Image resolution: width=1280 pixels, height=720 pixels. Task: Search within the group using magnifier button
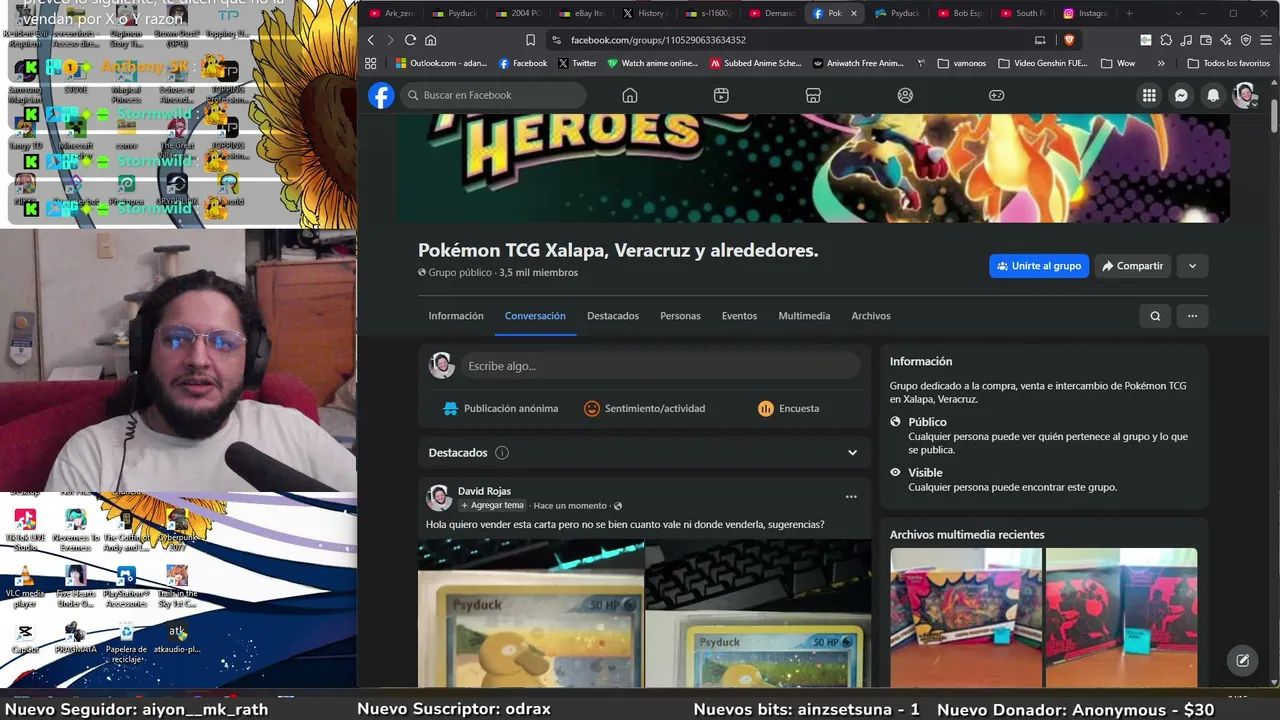point(1155,316)
